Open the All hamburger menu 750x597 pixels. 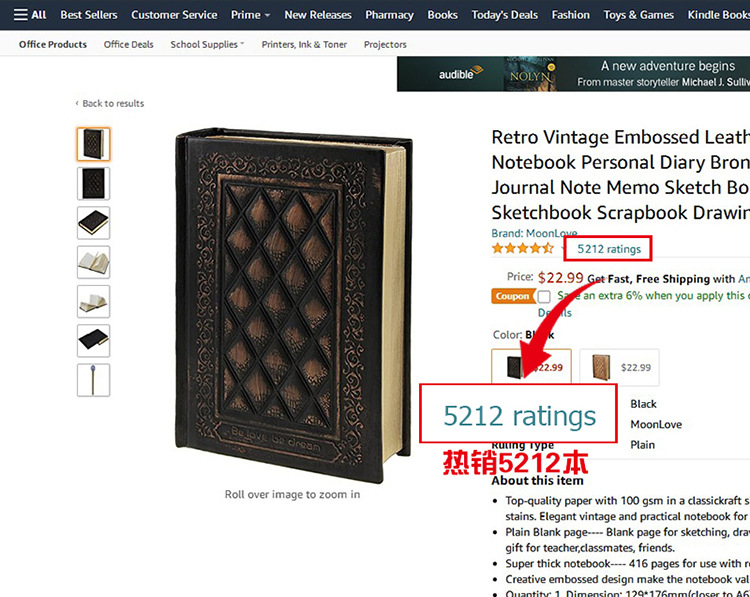pyautogui.click(x=30, y=15)
